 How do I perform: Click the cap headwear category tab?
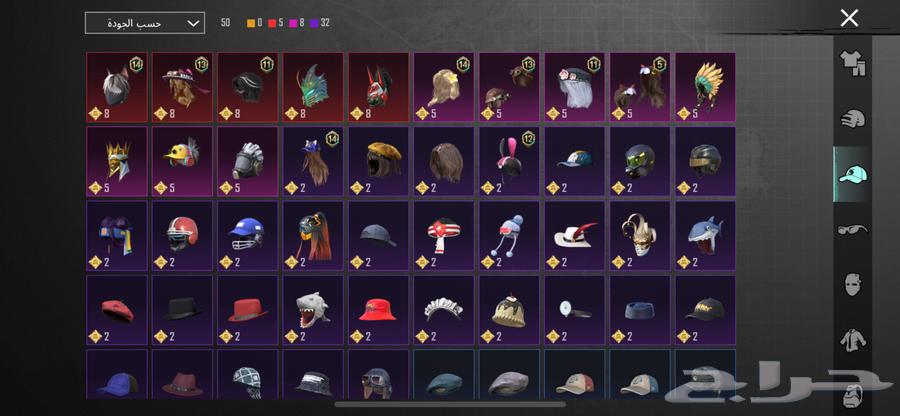coord(852,174)
